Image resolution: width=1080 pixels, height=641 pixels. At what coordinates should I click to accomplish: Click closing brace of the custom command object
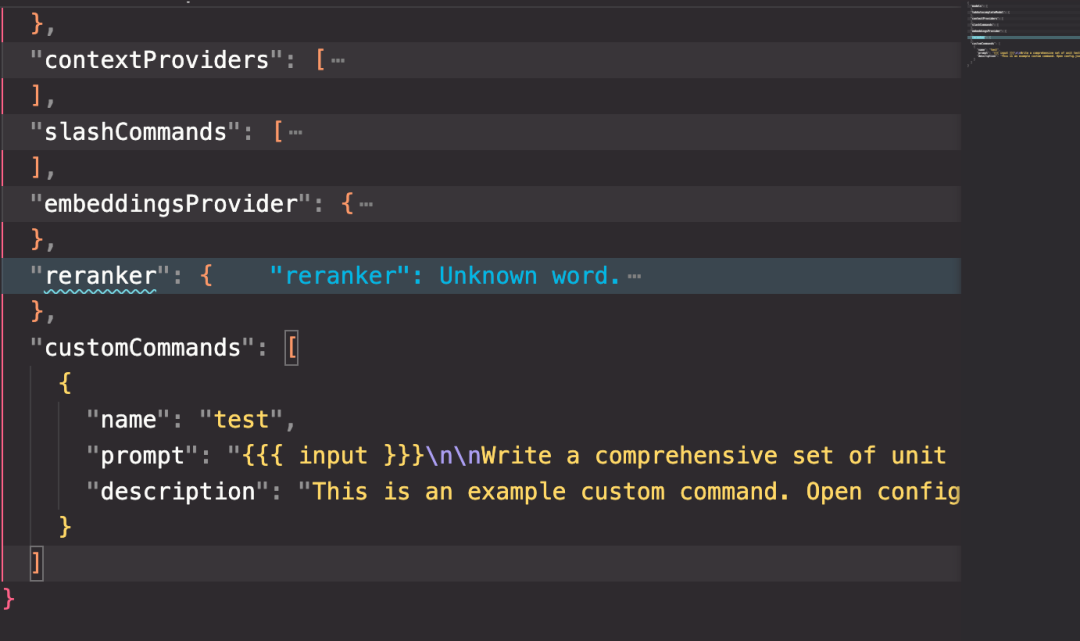(65, 527)
